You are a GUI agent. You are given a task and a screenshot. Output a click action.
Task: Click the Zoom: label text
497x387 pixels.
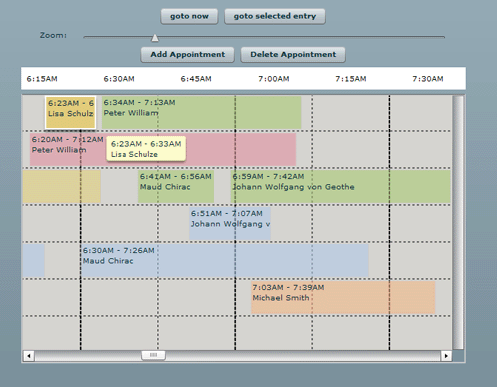click(x=53, y=35)
